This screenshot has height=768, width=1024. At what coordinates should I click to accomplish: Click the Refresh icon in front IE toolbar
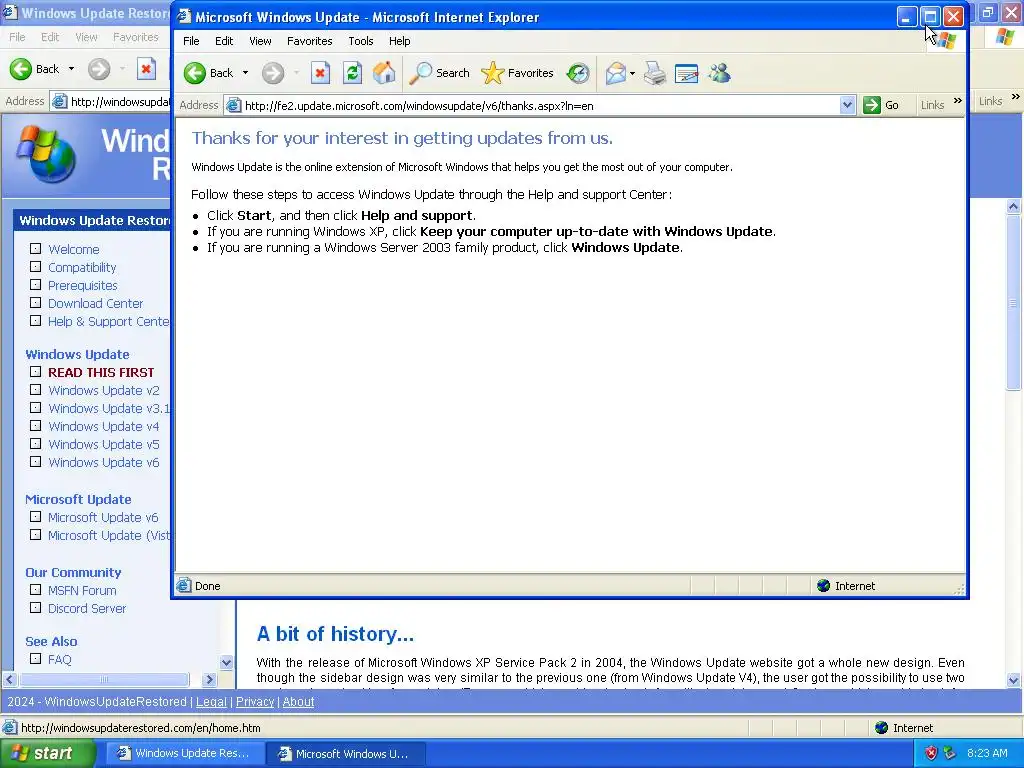[353, 73]
